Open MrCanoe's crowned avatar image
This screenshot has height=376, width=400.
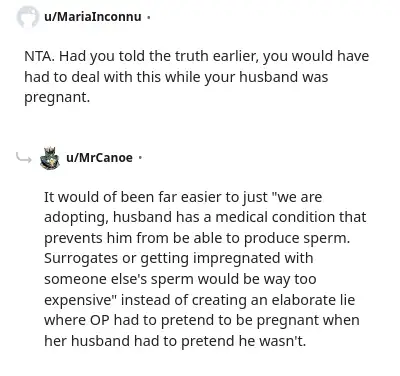[50, 158]
